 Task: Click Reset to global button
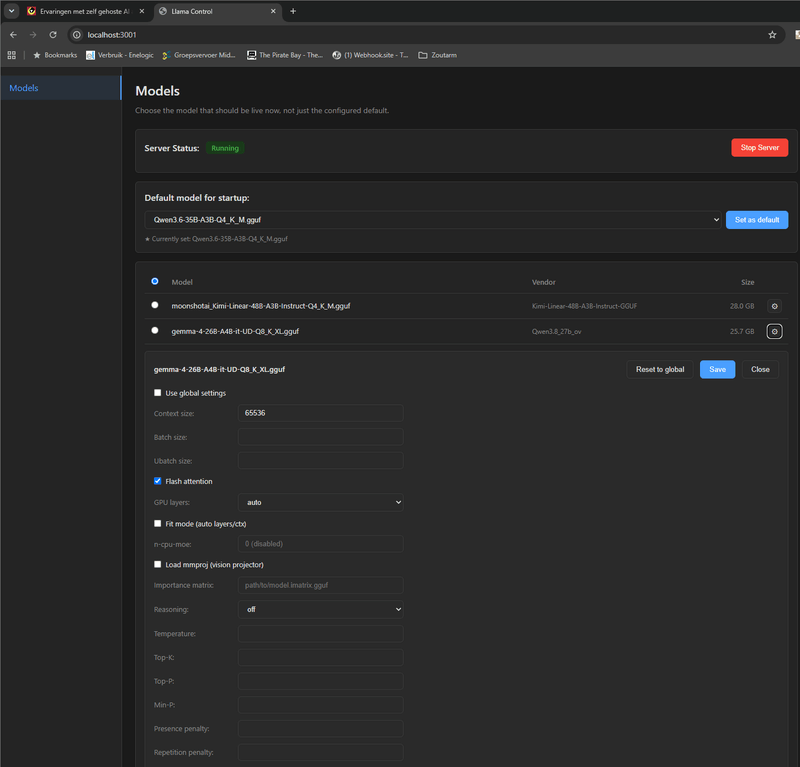tap(660, 369)
